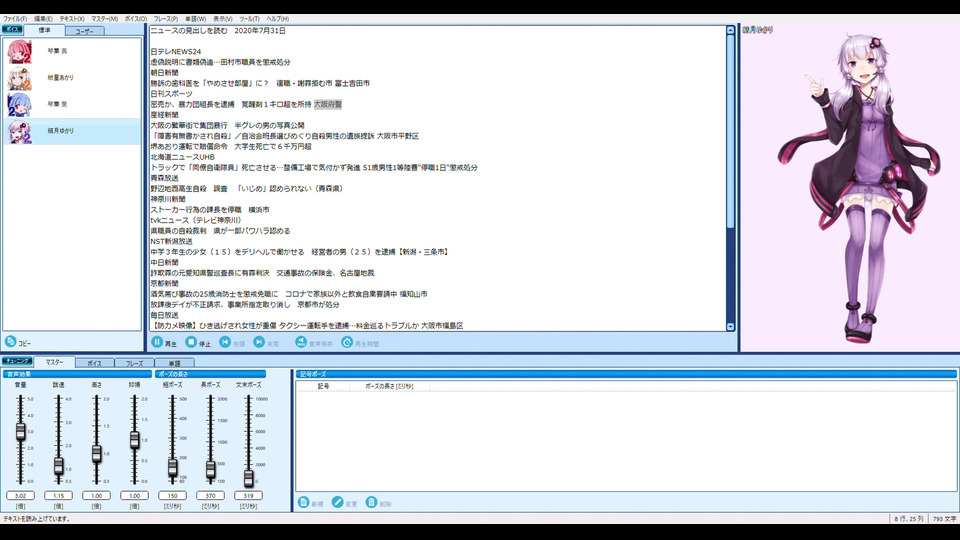This screenshot has height=540, width=960.
Task: Select the 結月ゆかり purple-haired voice avatar
Action: 19,132
